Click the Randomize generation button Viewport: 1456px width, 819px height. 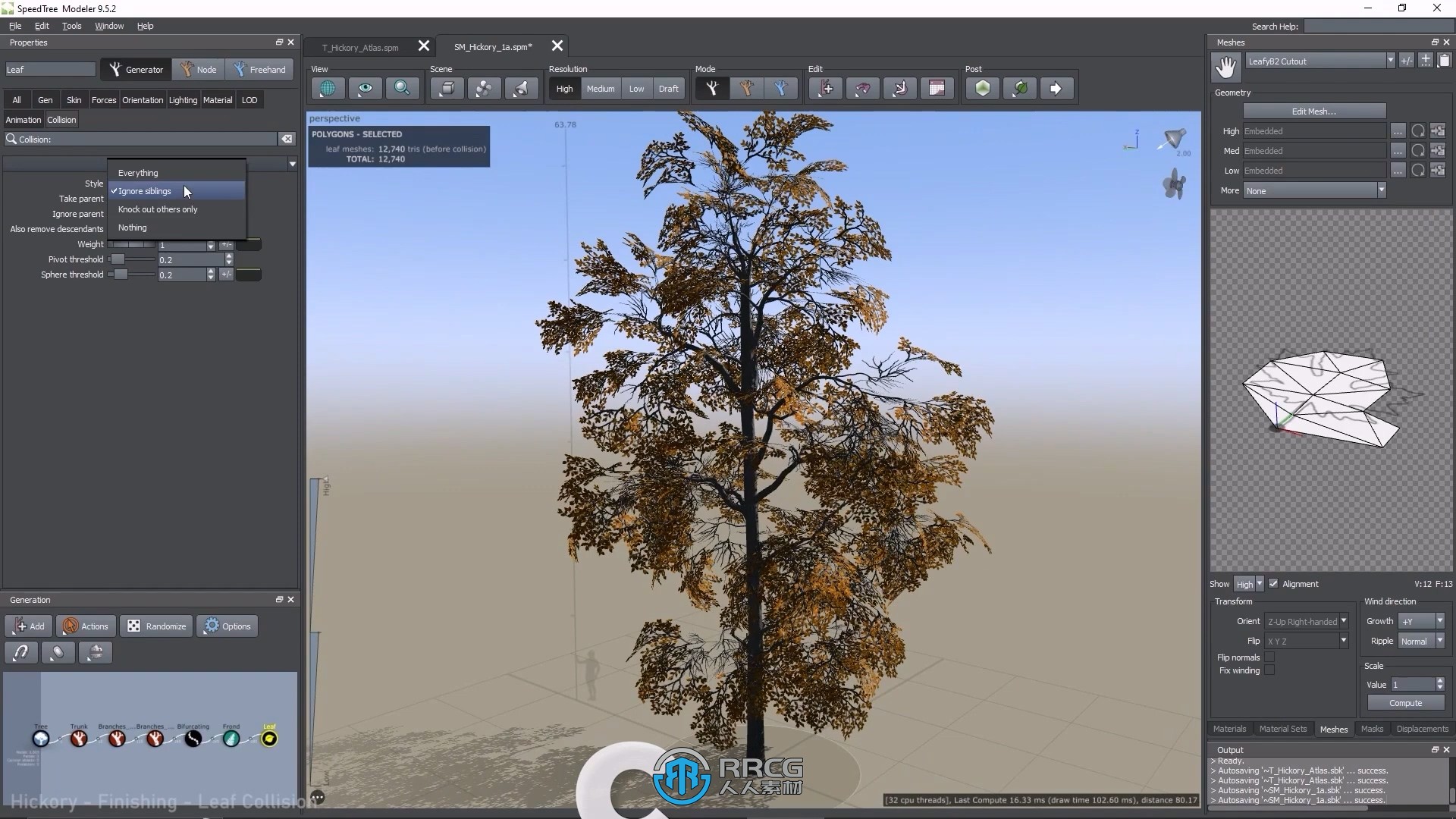156,626
